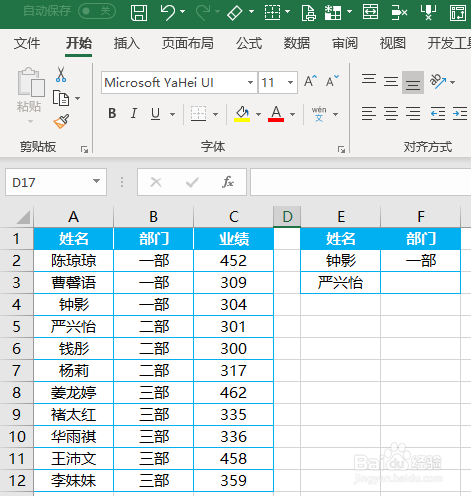Click the Center align icon

391,114
